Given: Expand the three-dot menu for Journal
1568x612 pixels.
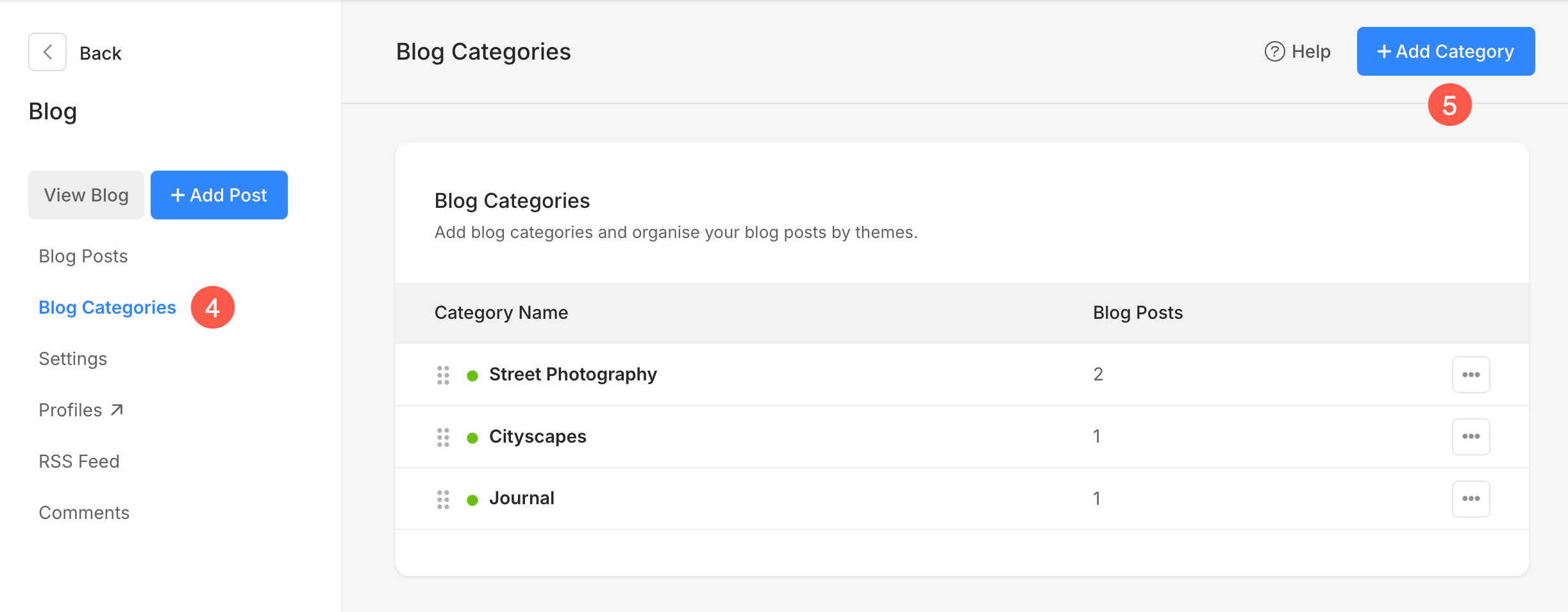Looking at the screenshot, I should pyautogui.click(x=1471, y=499).
